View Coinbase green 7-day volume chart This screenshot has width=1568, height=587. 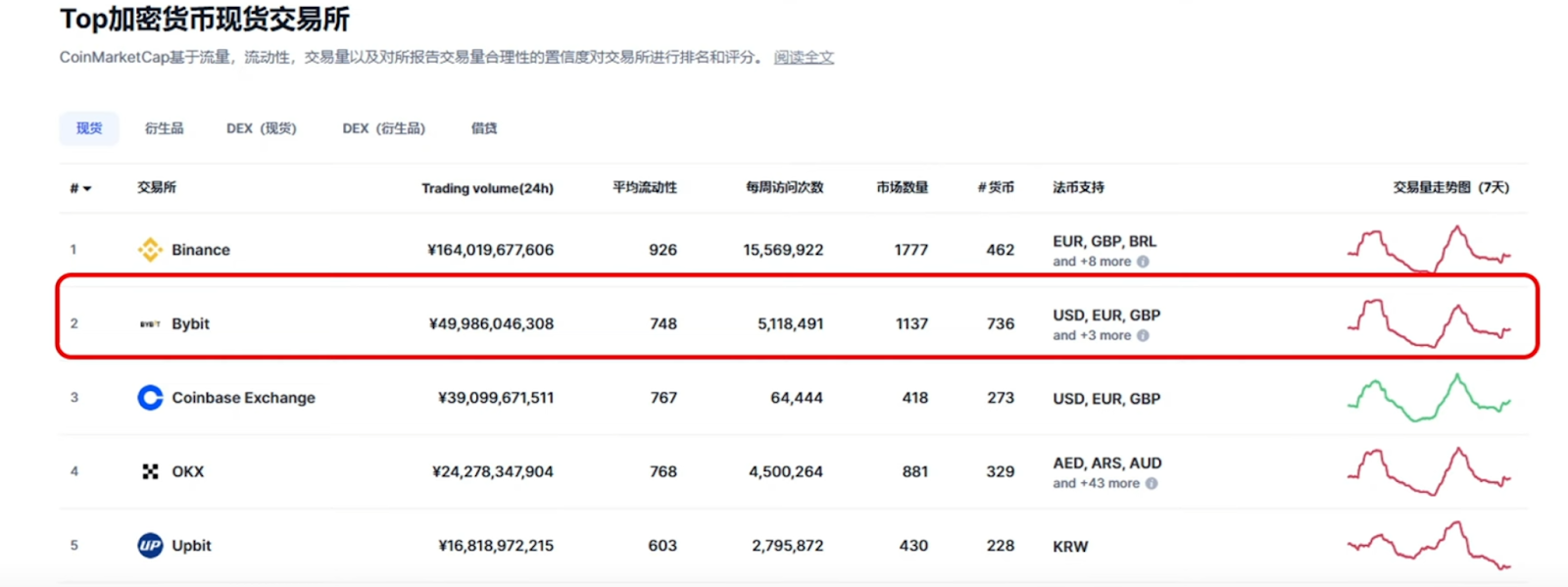coord(1428,397)
